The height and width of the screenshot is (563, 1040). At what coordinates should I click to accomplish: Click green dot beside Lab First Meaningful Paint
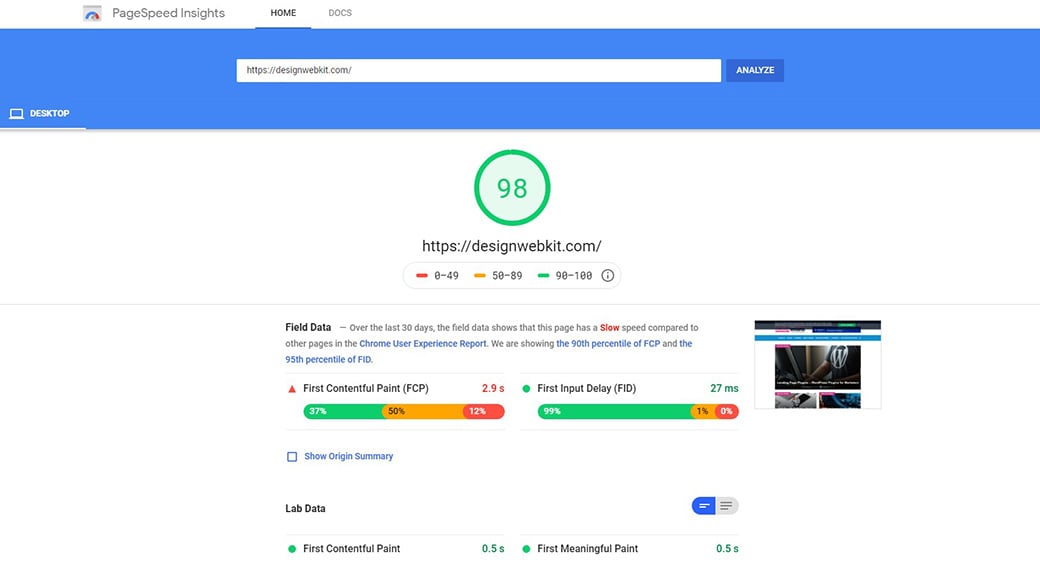(x=526, y=549)
